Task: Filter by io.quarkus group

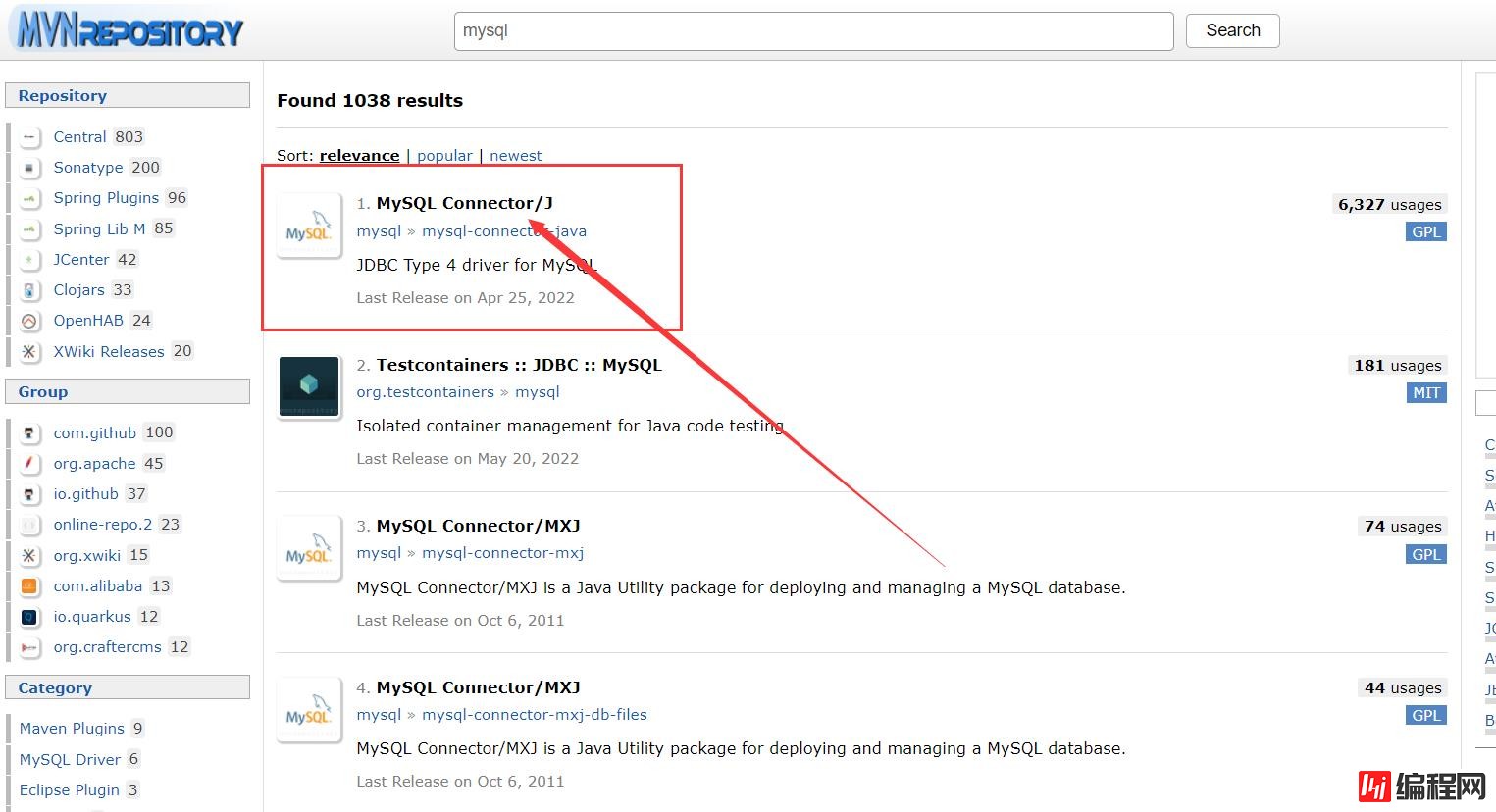Action: pyautogui.click(x=92, y=617)
